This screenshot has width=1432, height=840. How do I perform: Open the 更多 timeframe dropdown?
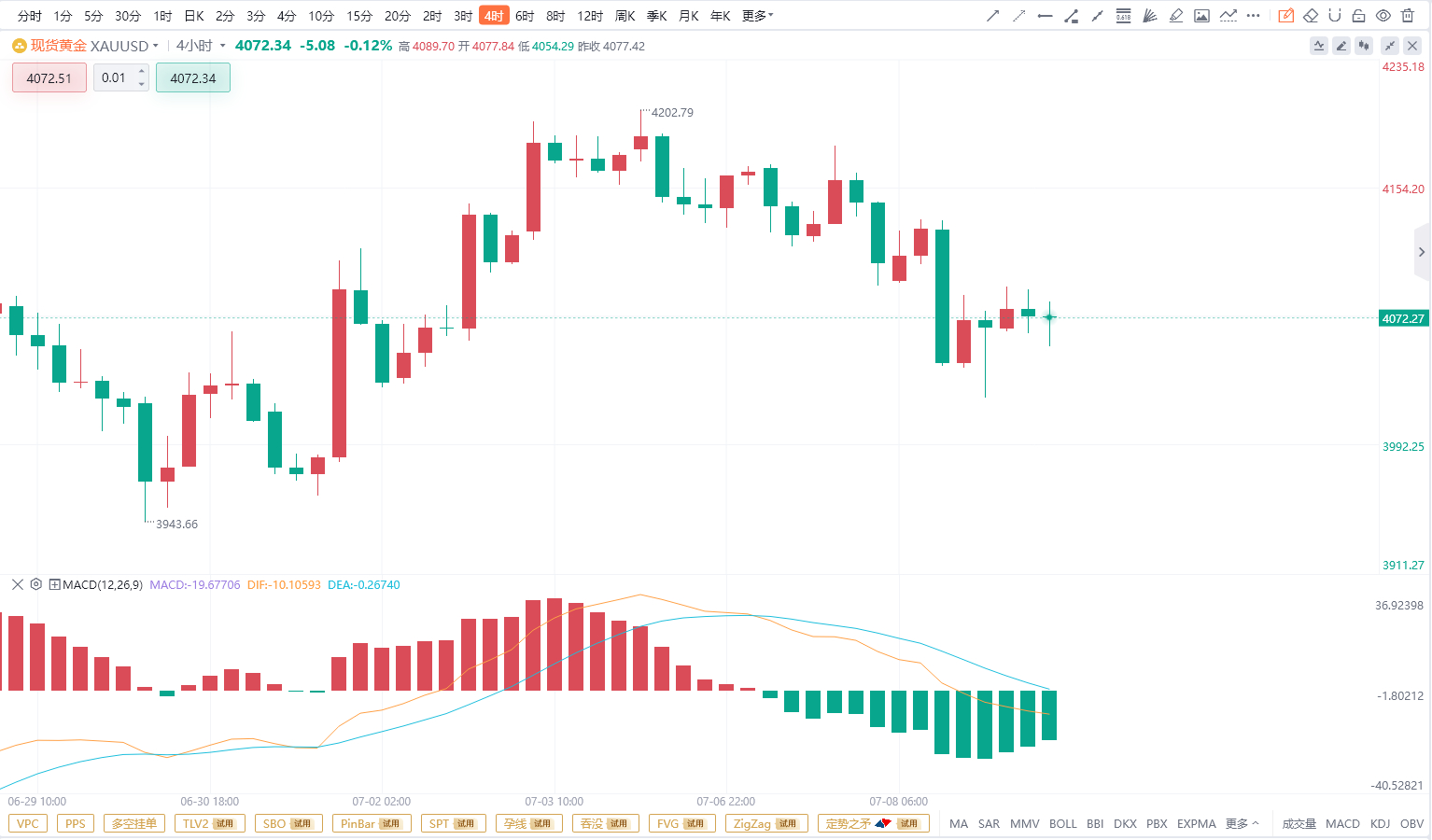757,16
